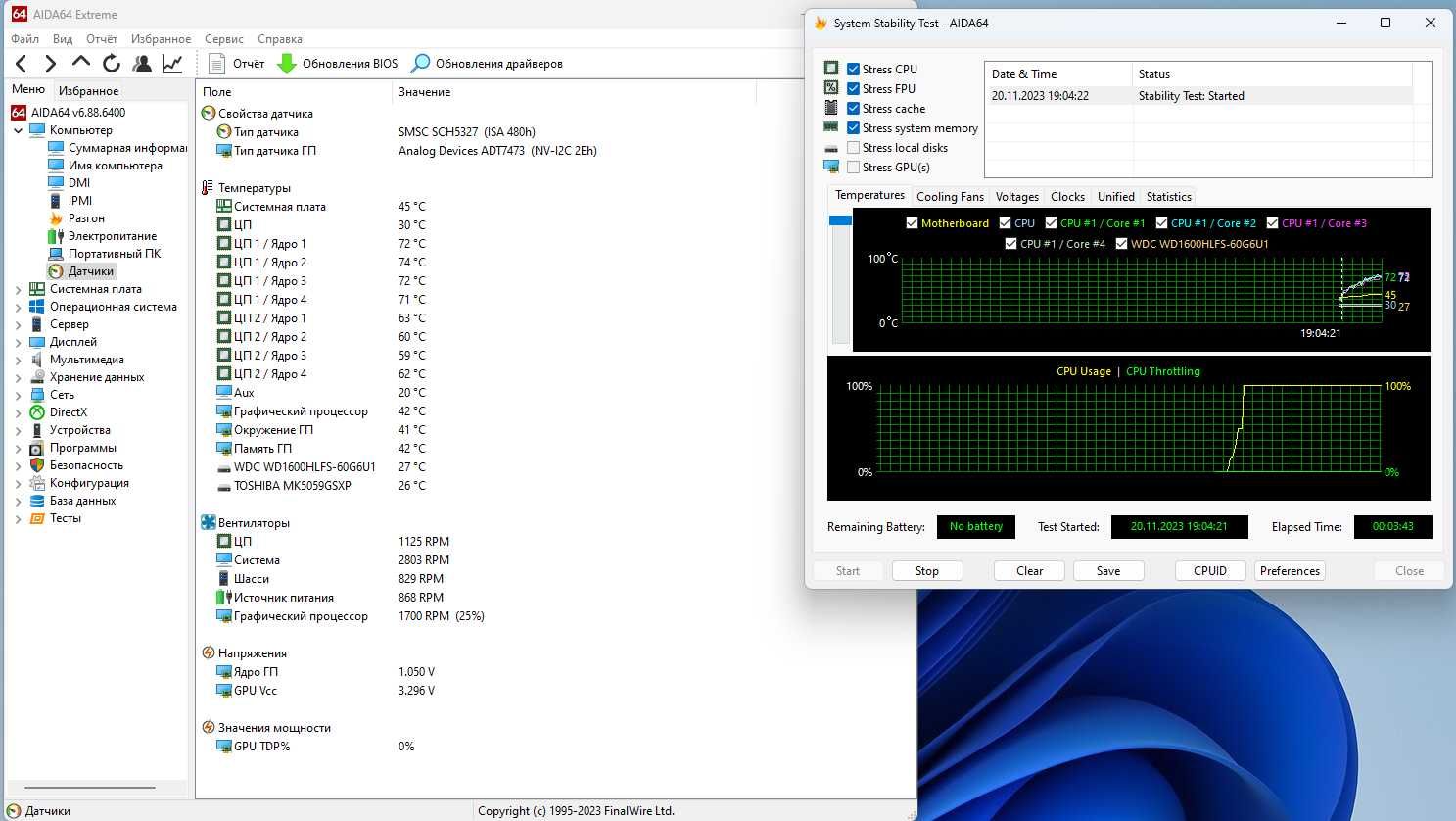This screenshot has height=821, width=1456.
Task: Click the blue slider beside temperature graph
Action: coord(840,220)
